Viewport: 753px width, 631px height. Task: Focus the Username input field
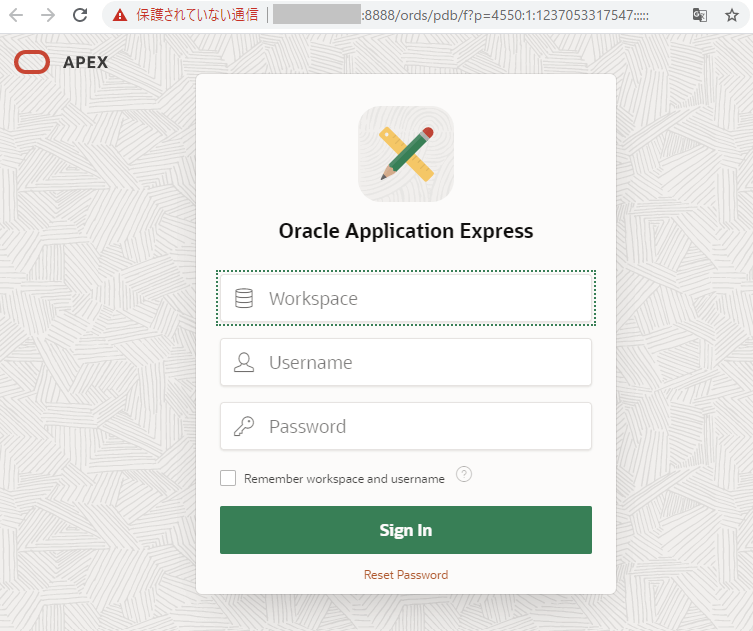tap(406, 362)
